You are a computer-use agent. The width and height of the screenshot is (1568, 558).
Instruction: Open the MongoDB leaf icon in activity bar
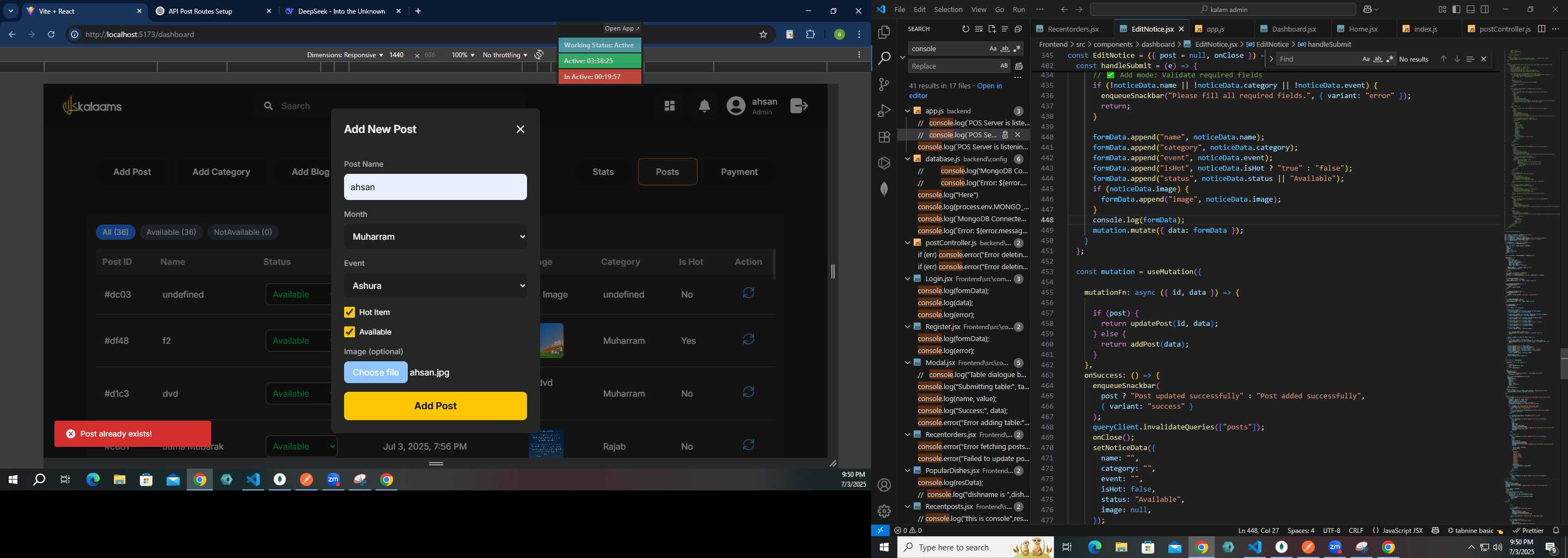click(884, 189)
